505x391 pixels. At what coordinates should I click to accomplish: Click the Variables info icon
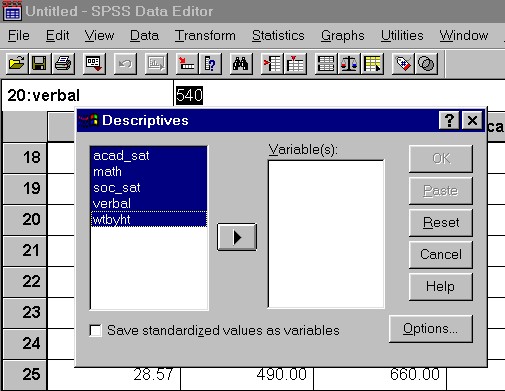tap(210, 63)
